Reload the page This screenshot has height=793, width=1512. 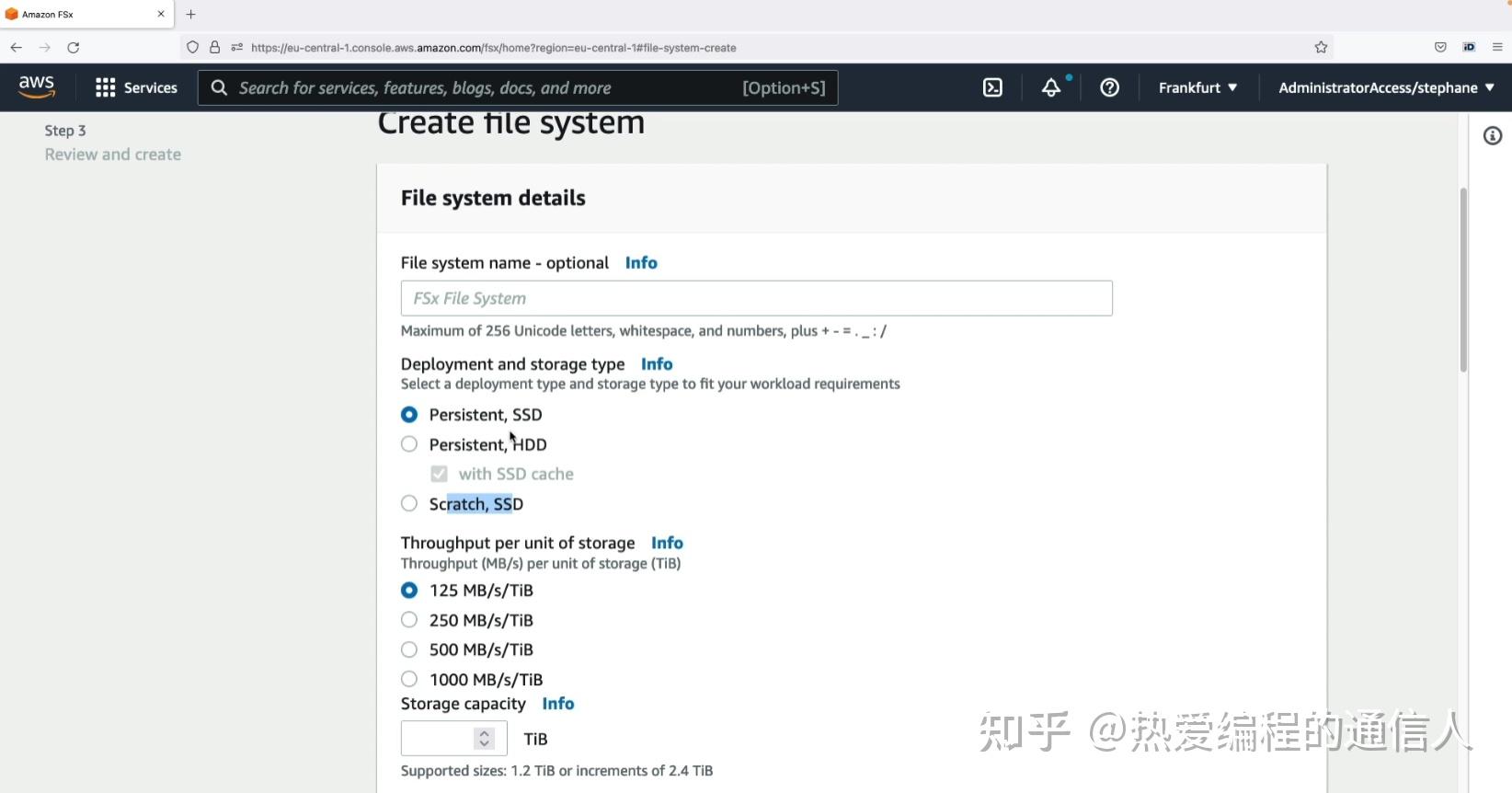(x=74, y=47)
